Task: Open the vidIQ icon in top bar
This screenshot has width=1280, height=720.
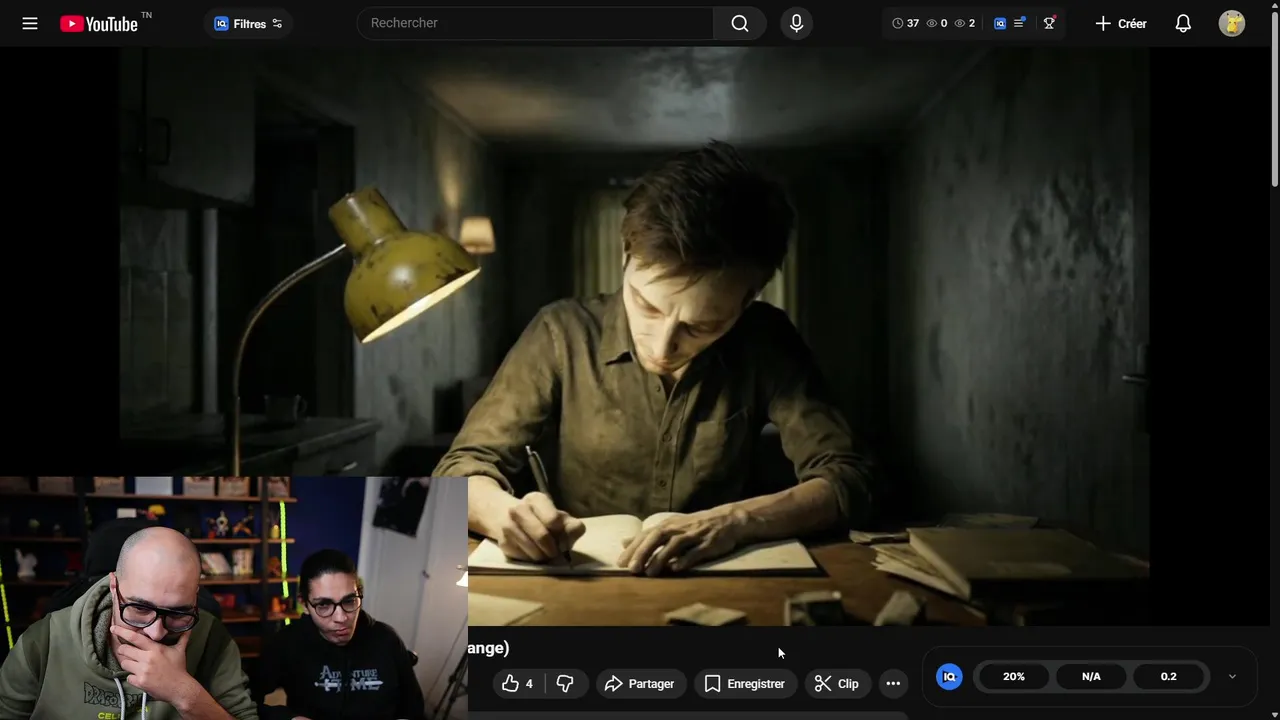Action: (x=1000, y=23)
